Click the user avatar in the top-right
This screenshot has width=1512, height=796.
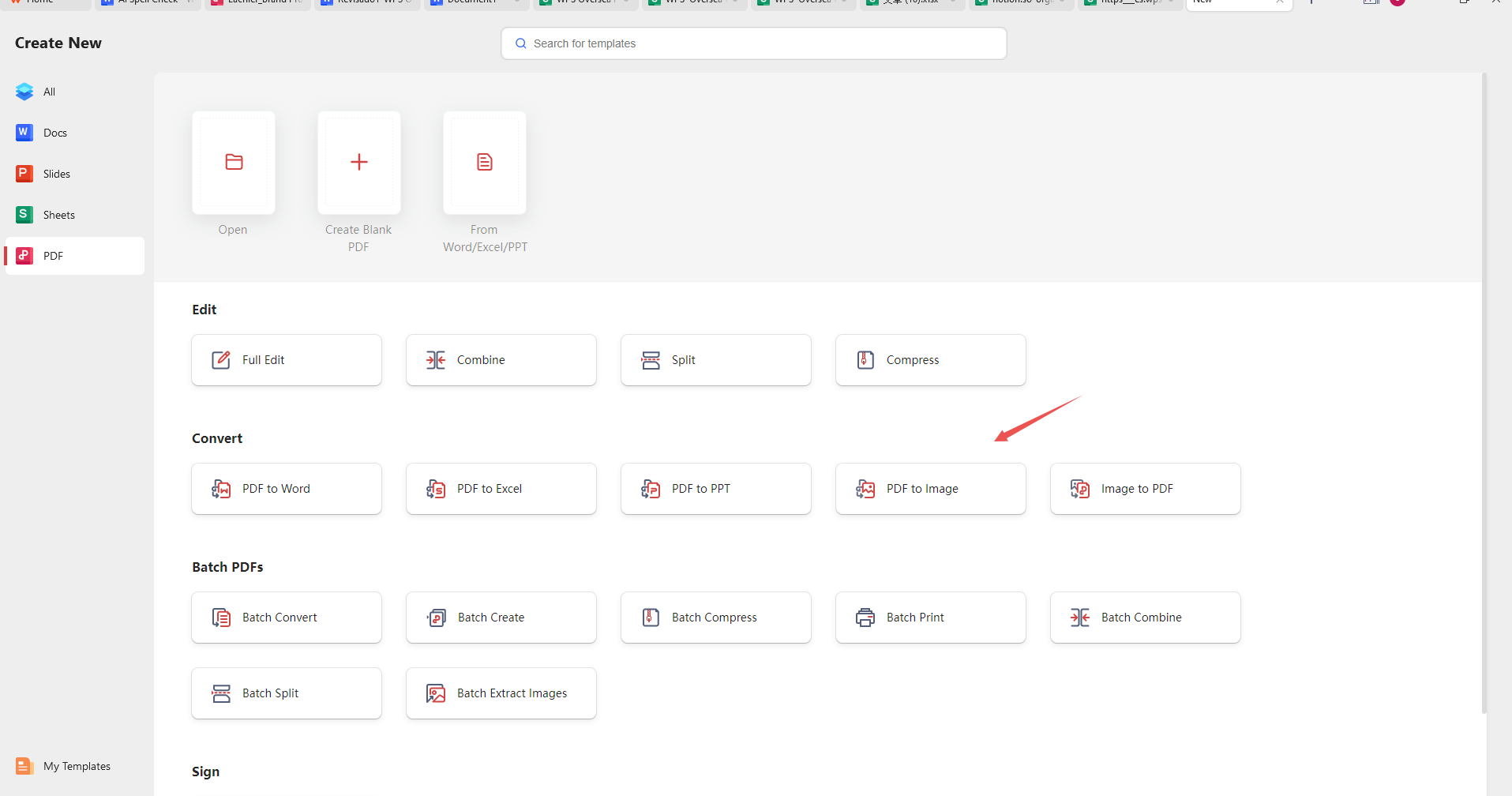[x=1398, y=3]
